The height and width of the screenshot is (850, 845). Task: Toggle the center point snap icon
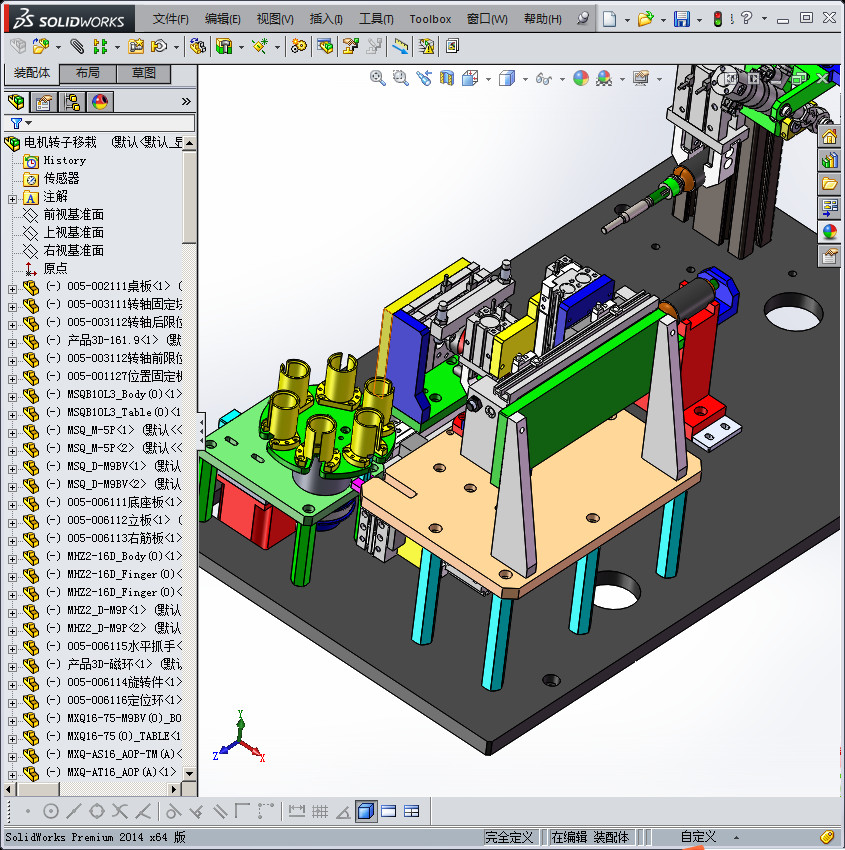coord(50,811)
